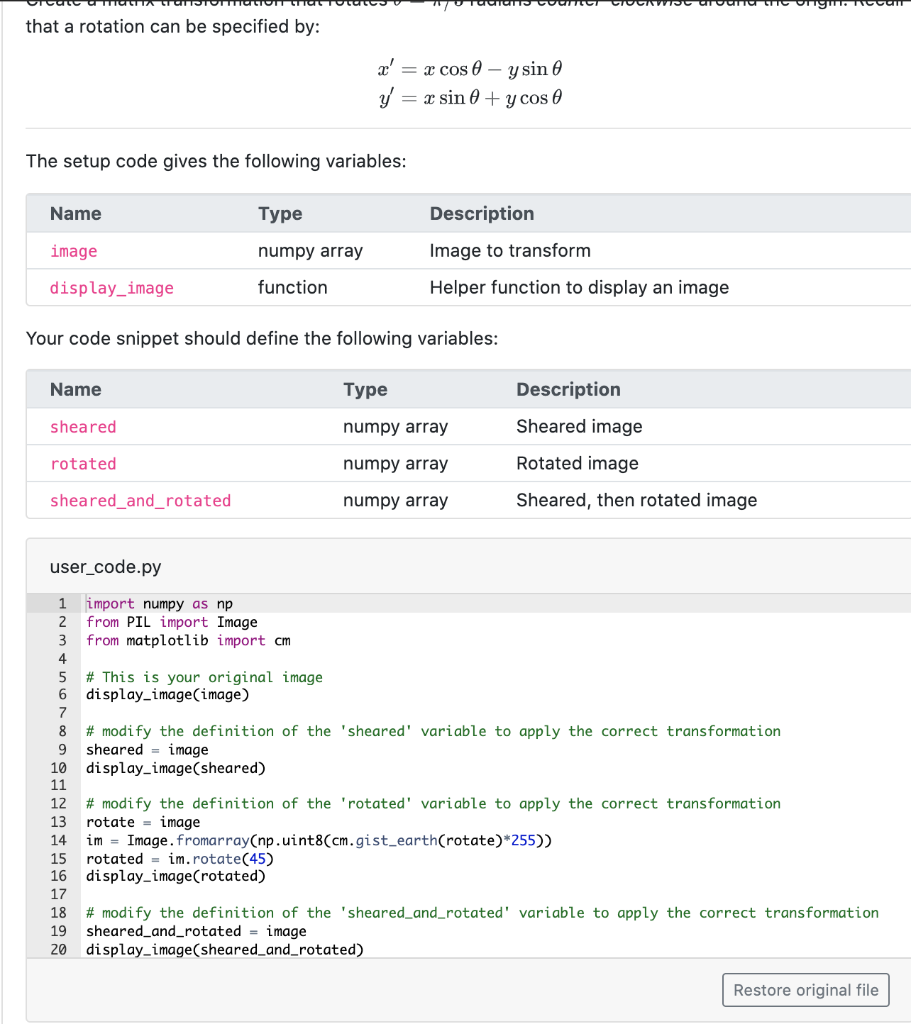Screen dimensions: 911x1024
Task: Click the sheared variable name link
Action: (x=83, y=426)
